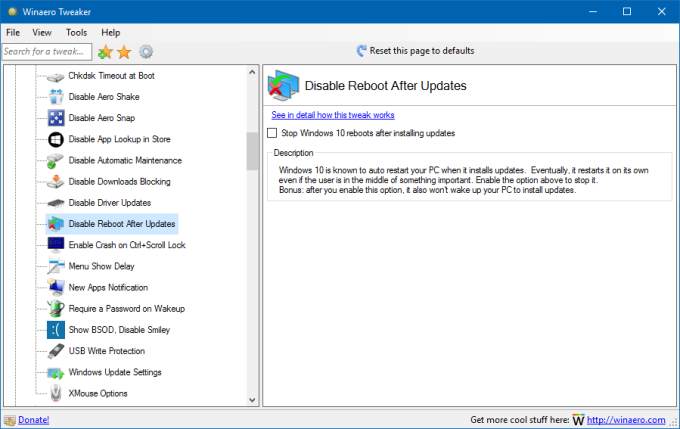Open the View menu
680x429 pixels.
pyautogui.click(x=42, y=33)
